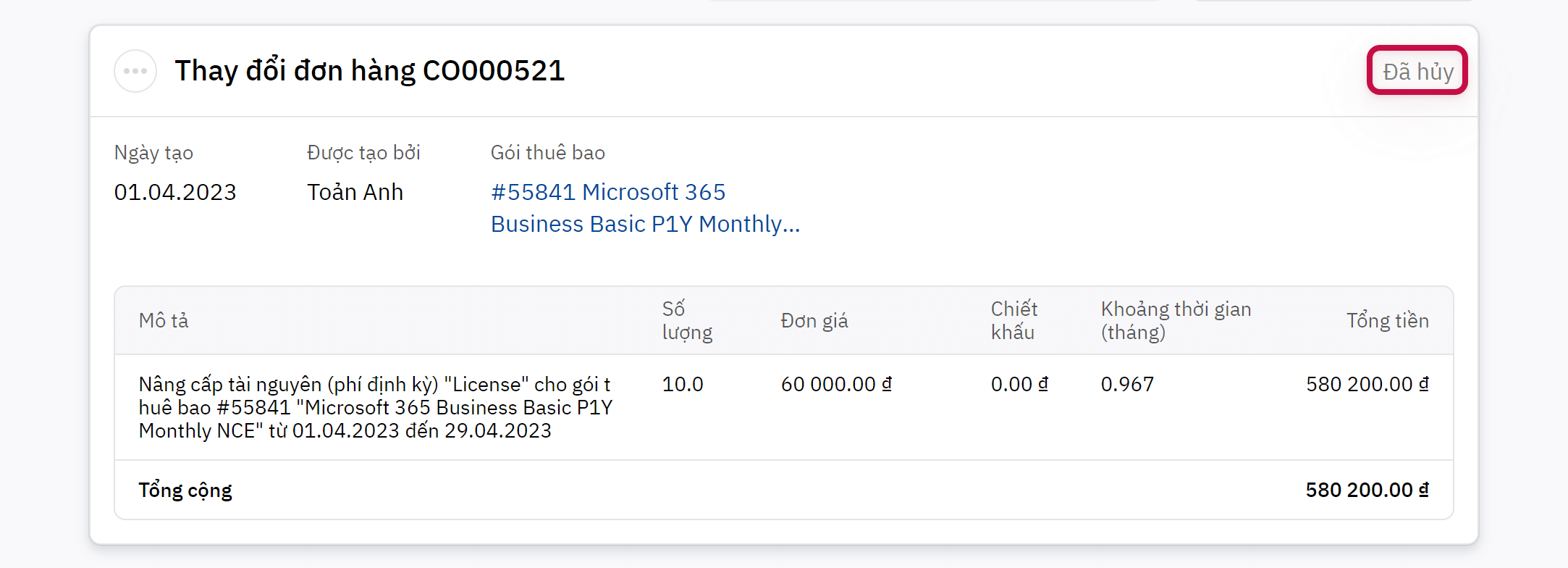
Task: Click the unit price 60 000.00 ₫
Action: [836, 384]
